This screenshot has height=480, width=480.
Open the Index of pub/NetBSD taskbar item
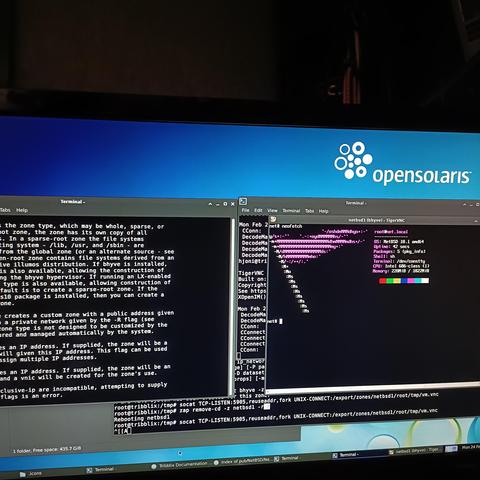click(x=242, y=461)
